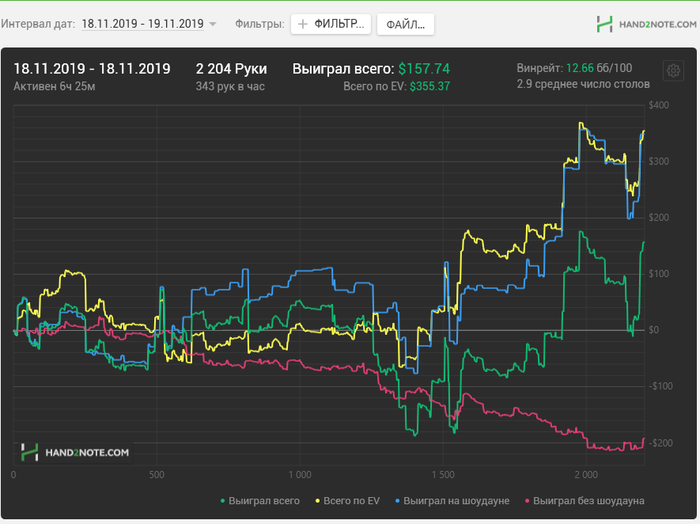This screenshot has width=700, height=524.
Task: Click the $100 axis label
Action: click(659, 274)
